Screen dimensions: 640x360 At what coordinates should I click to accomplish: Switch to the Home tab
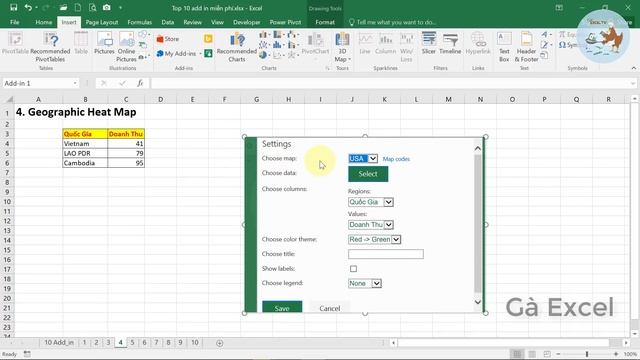(x=44, y=22)
